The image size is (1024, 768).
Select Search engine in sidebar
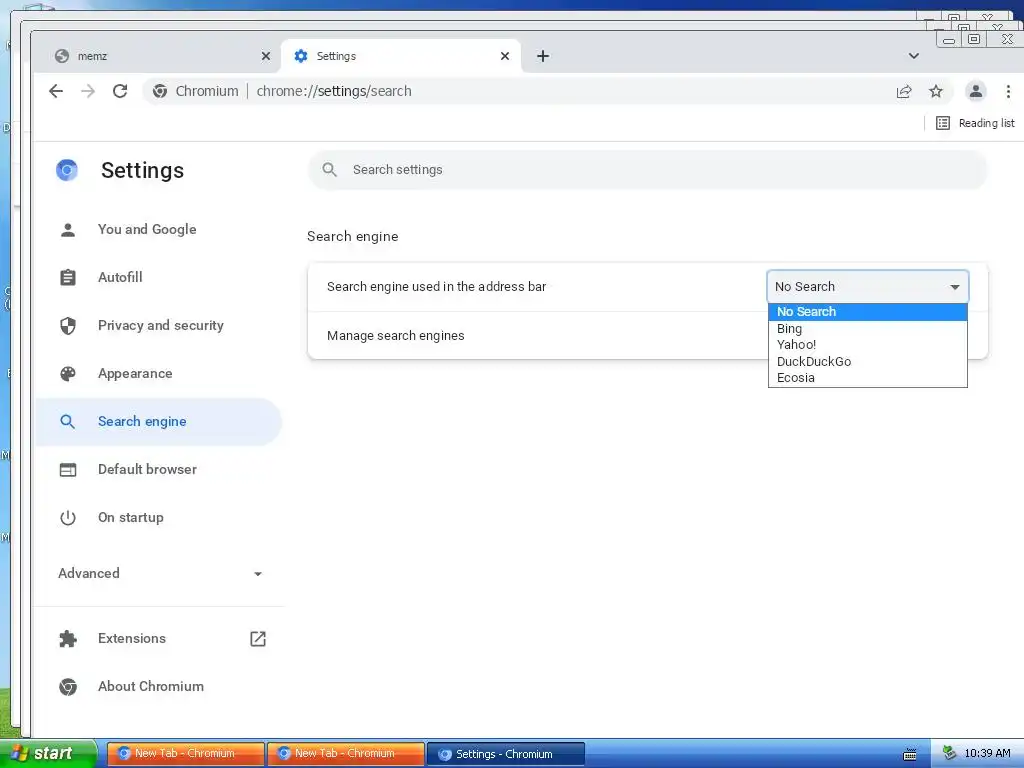coord(159,421)
